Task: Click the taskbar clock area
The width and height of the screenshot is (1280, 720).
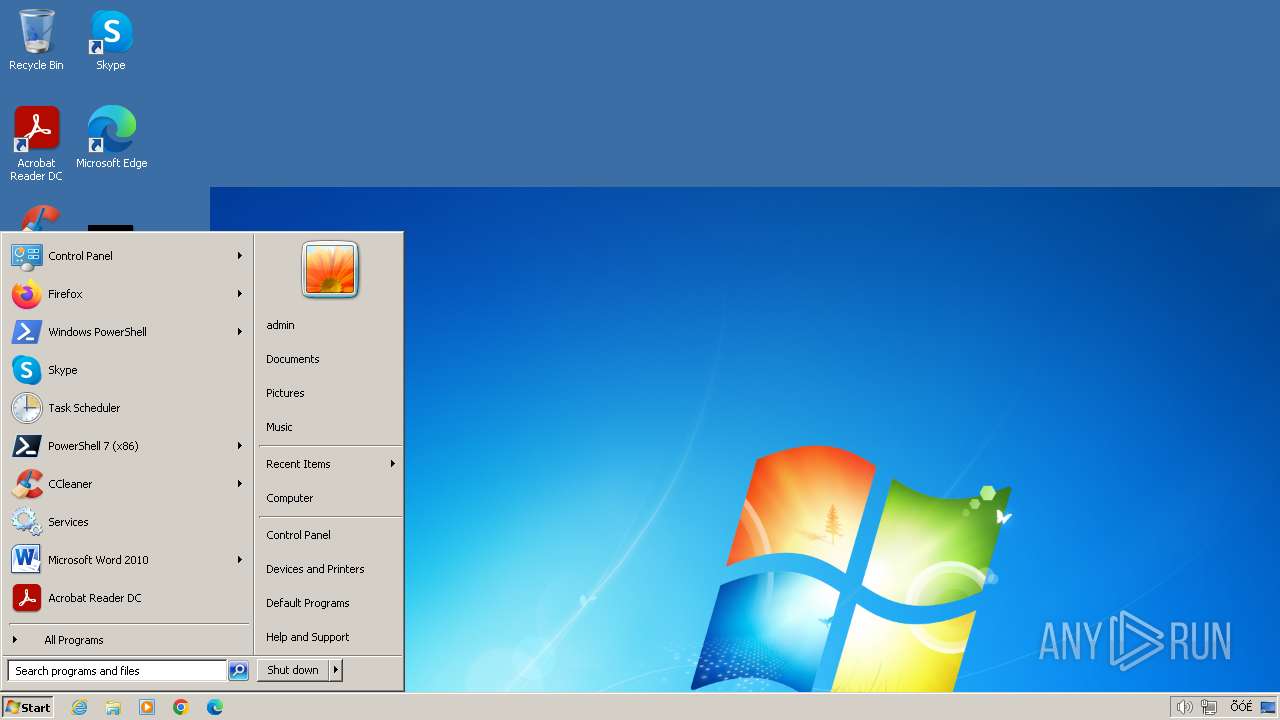Action: click(1241, 707)
